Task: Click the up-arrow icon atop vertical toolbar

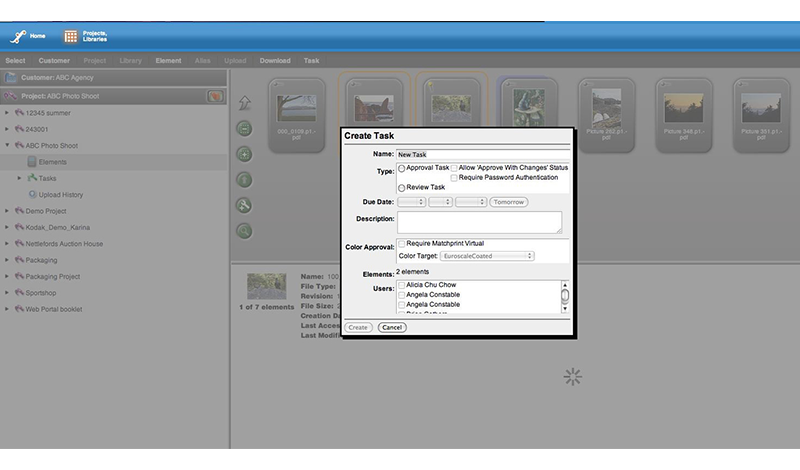Action: [x=244, y=103]
